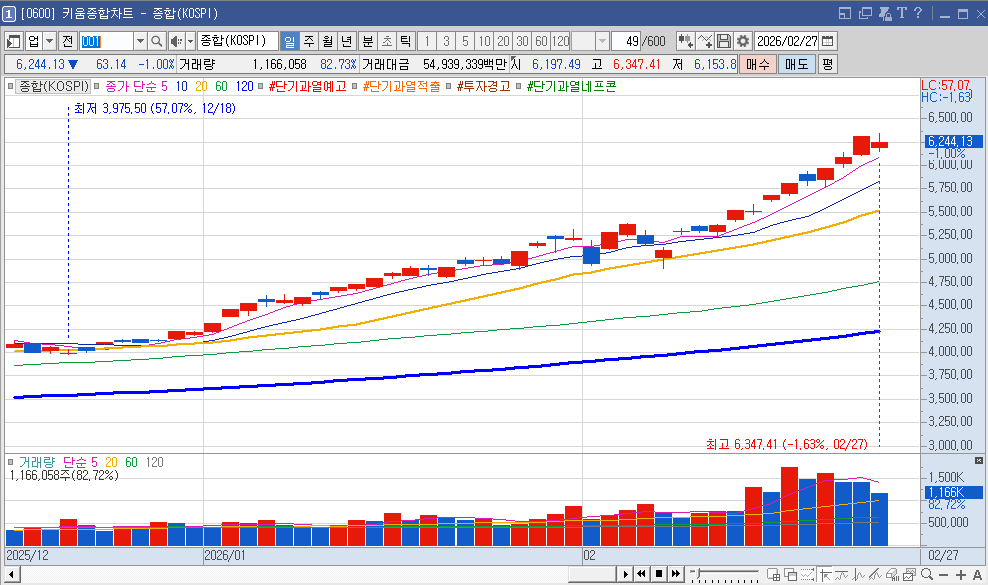Expand the index code dropdown arrow

(x=141, y=41)
